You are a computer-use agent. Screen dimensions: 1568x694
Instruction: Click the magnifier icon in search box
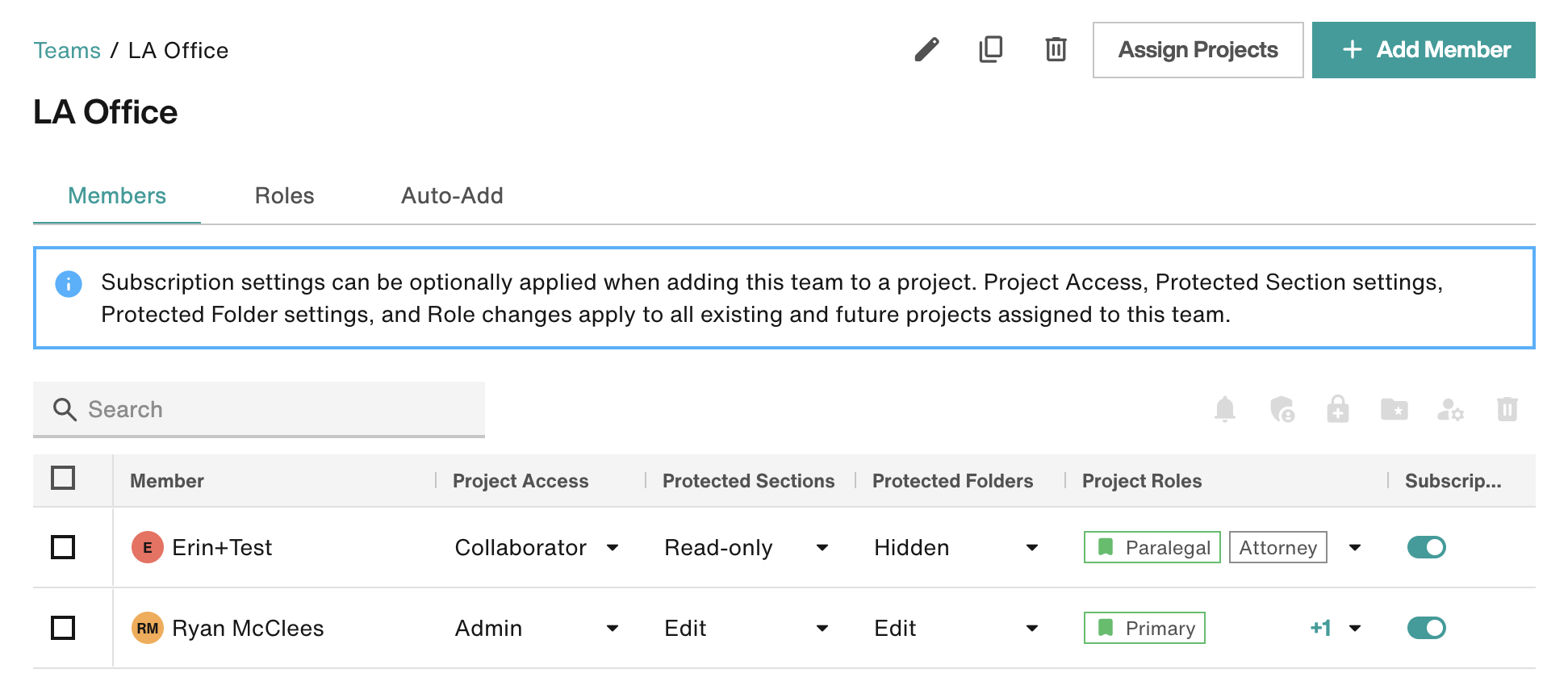65,410
